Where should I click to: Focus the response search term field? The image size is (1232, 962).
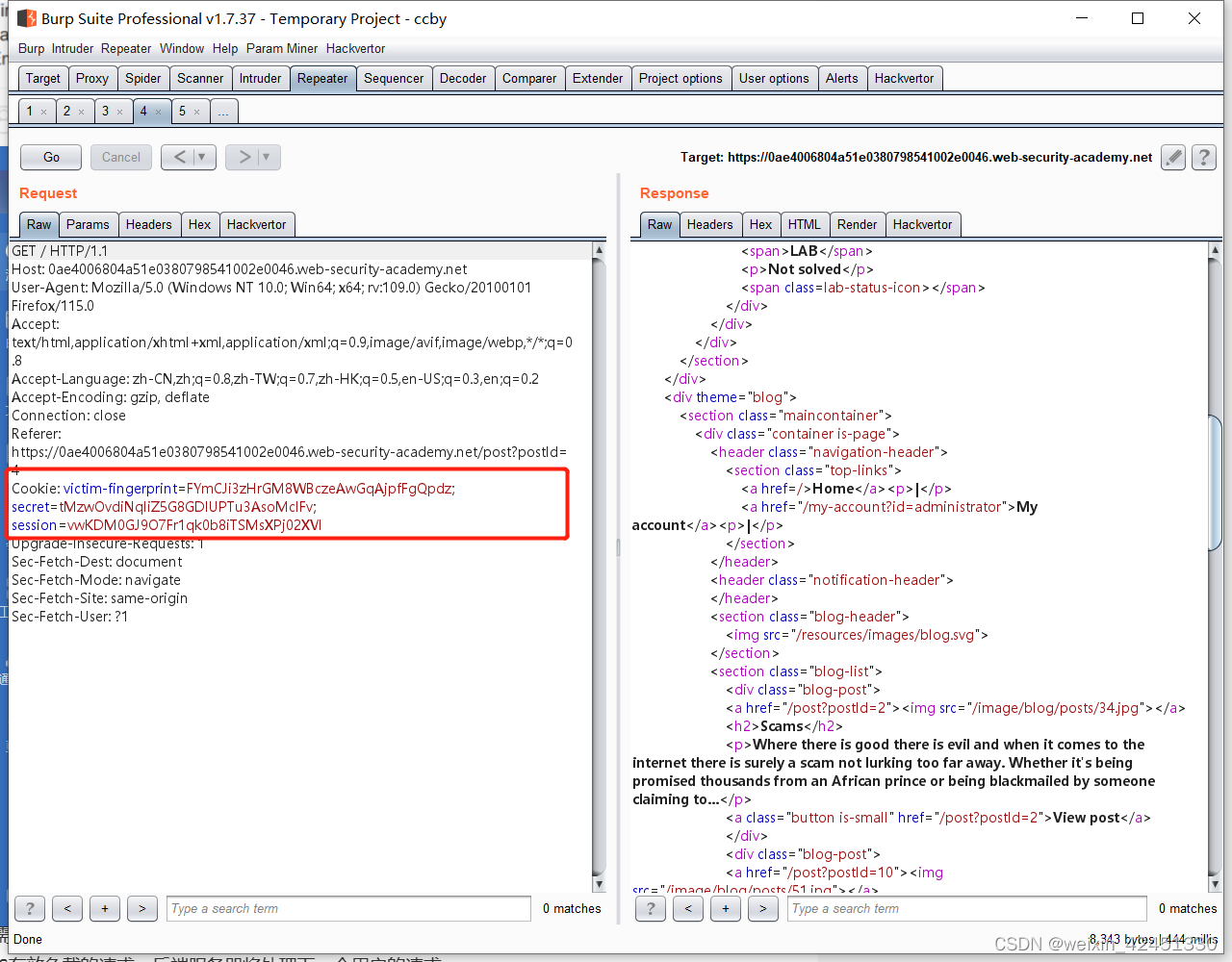[x=967, y=908]
